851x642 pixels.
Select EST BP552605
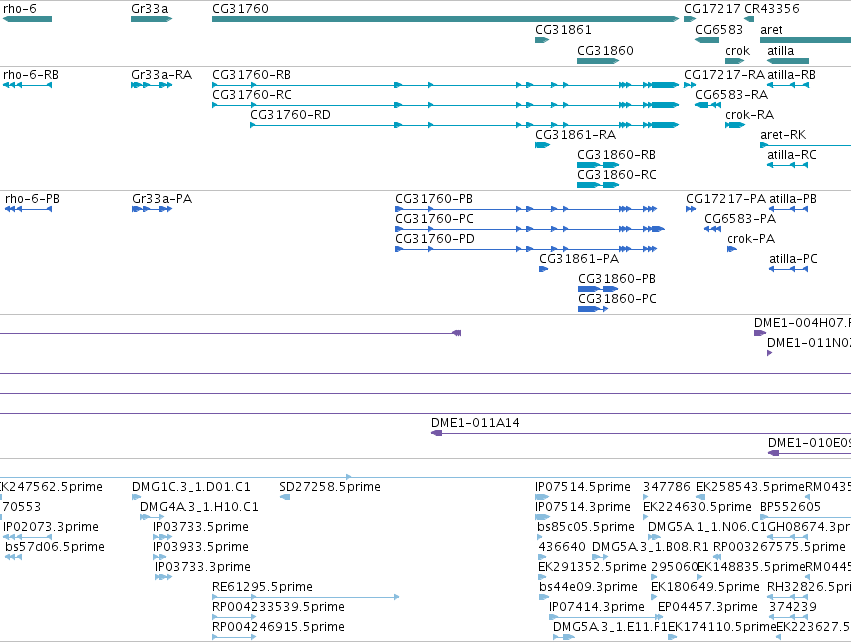tap(790, 507)
